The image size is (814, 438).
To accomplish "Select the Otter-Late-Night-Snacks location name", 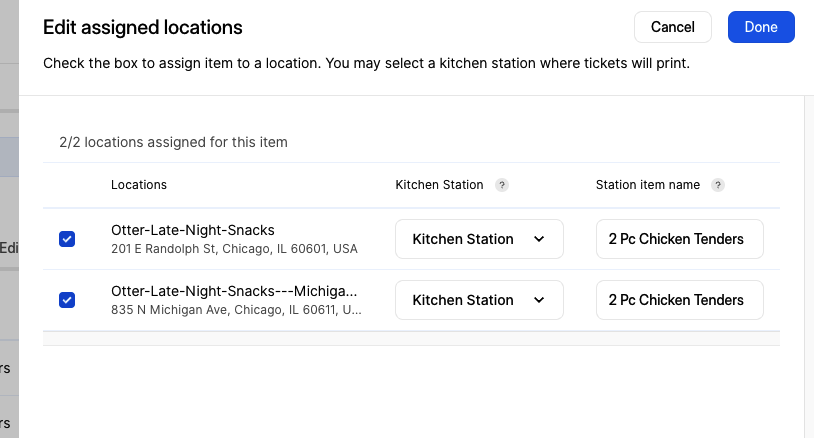I will point(193,230).
